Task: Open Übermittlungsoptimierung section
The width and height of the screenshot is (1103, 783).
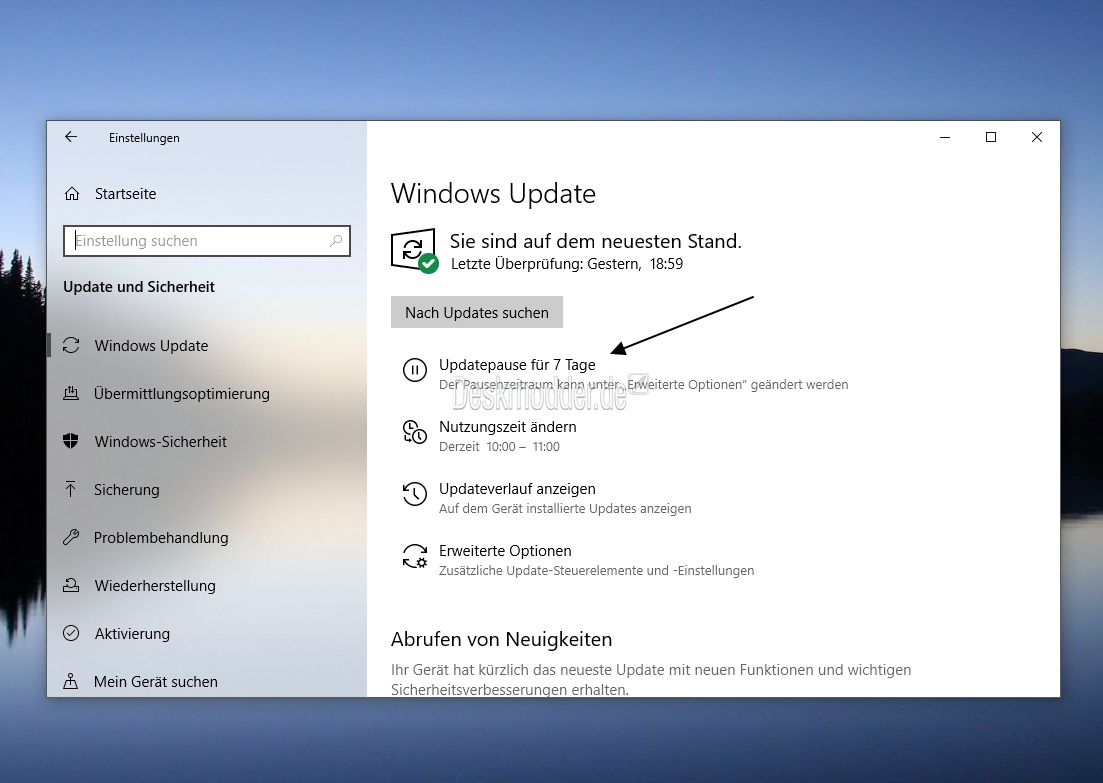Action: pos(181,393)
